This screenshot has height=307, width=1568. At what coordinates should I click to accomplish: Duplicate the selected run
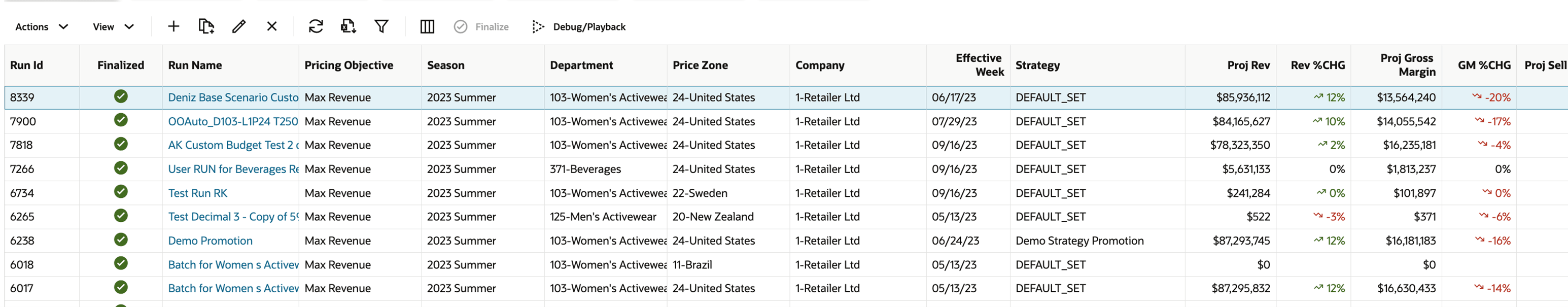(206, 26)
